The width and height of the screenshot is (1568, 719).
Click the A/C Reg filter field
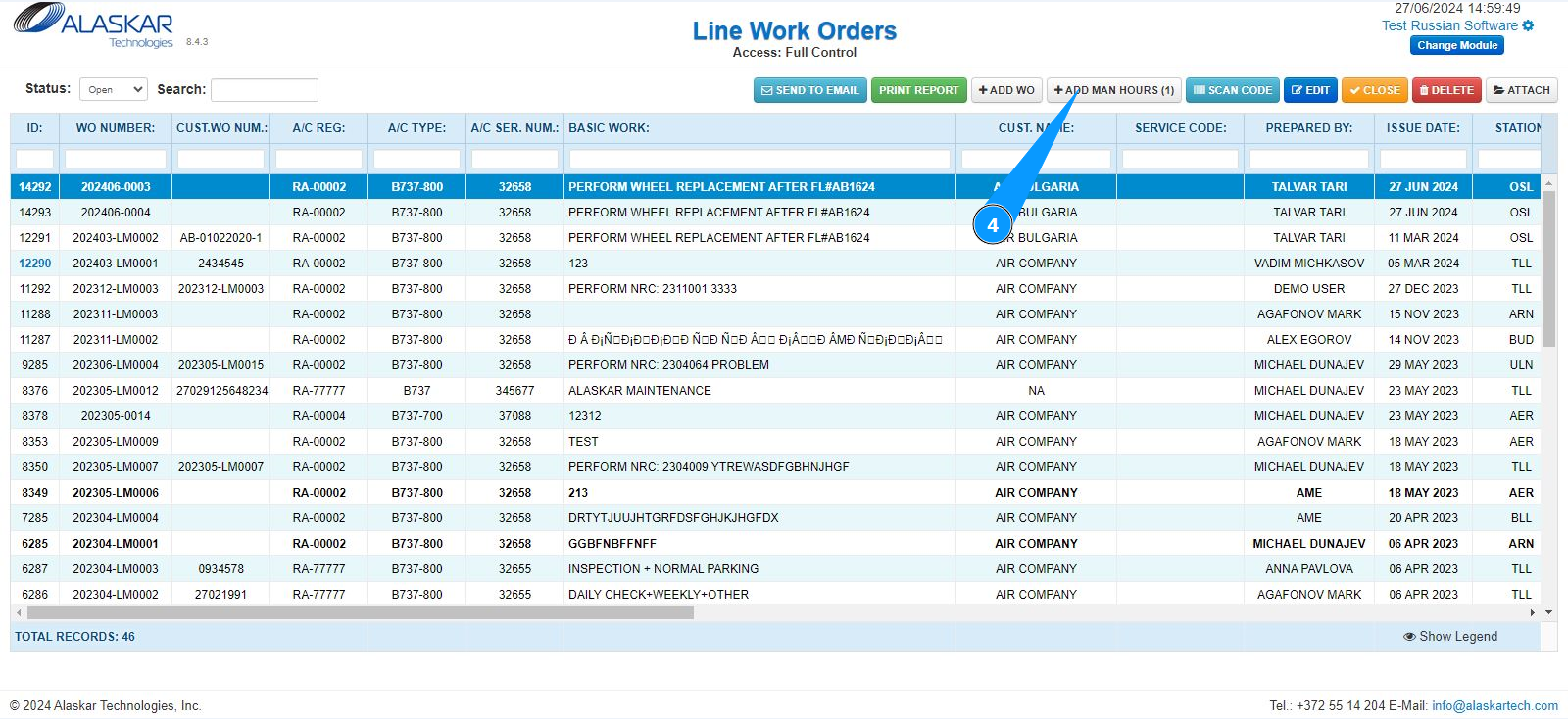click(318, 159)
